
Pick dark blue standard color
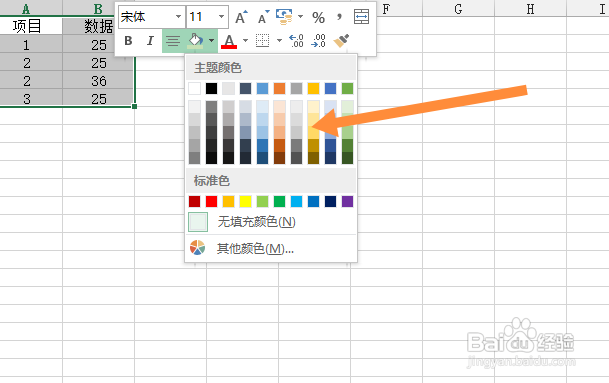click(x=331, y=202)
